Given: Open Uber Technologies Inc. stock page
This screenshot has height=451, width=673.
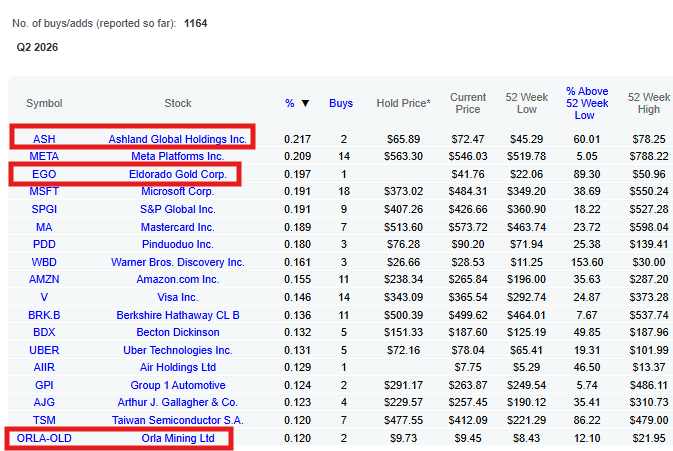Looking at the screenshot, I should (178, 351).
